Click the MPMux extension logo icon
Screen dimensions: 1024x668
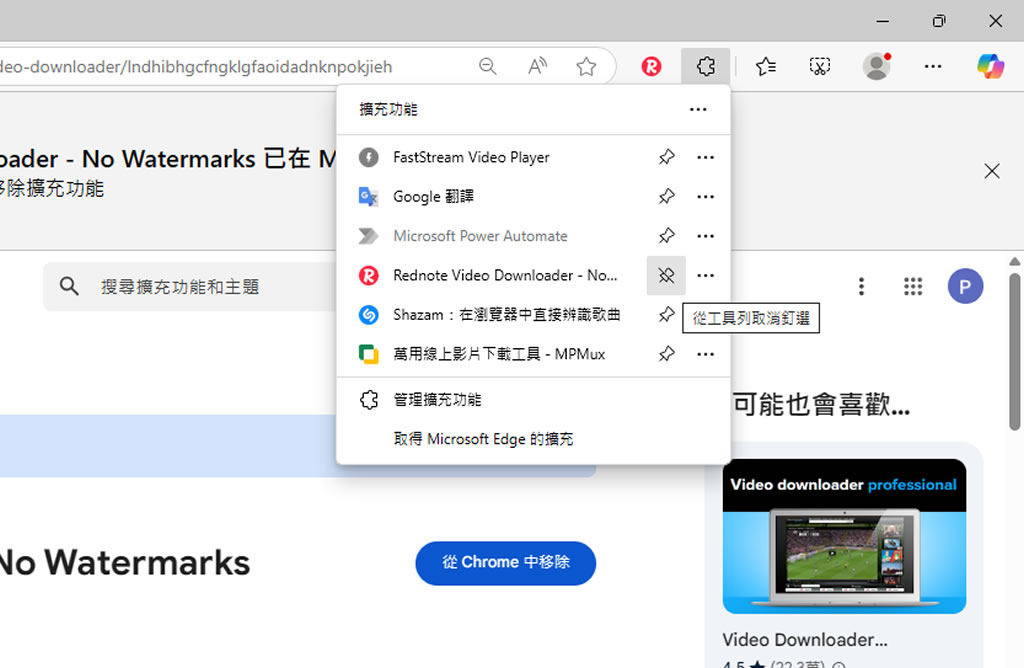[368, 354]
